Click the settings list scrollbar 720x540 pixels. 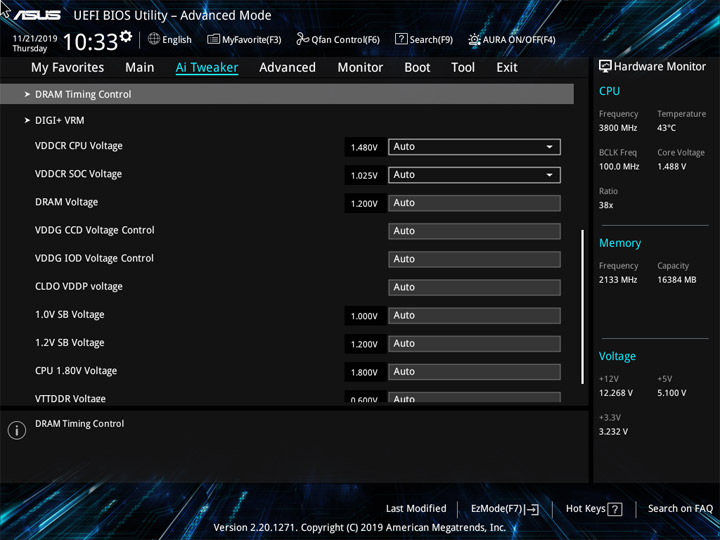[x=583, y=307]
